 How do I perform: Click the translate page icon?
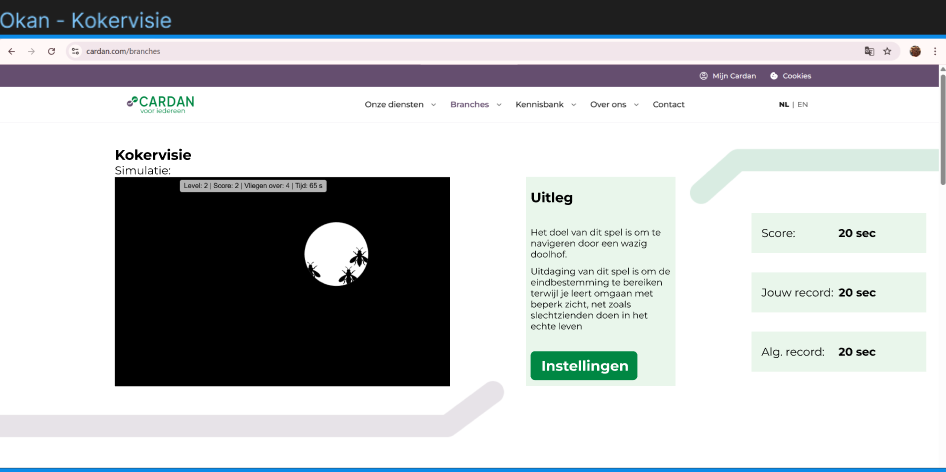pyautogui.click(x=869, y=51)
